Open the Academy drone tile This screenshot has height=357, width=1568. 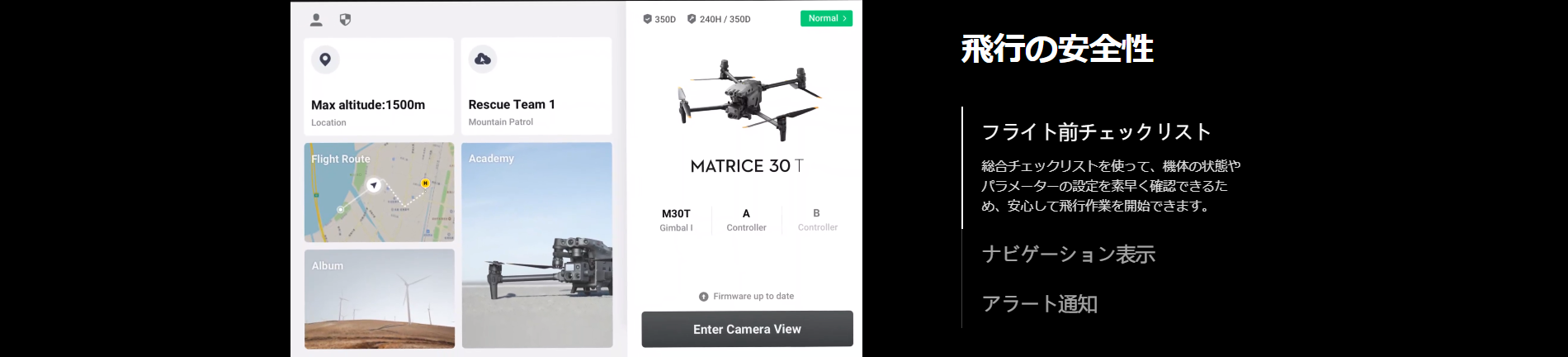536,245
